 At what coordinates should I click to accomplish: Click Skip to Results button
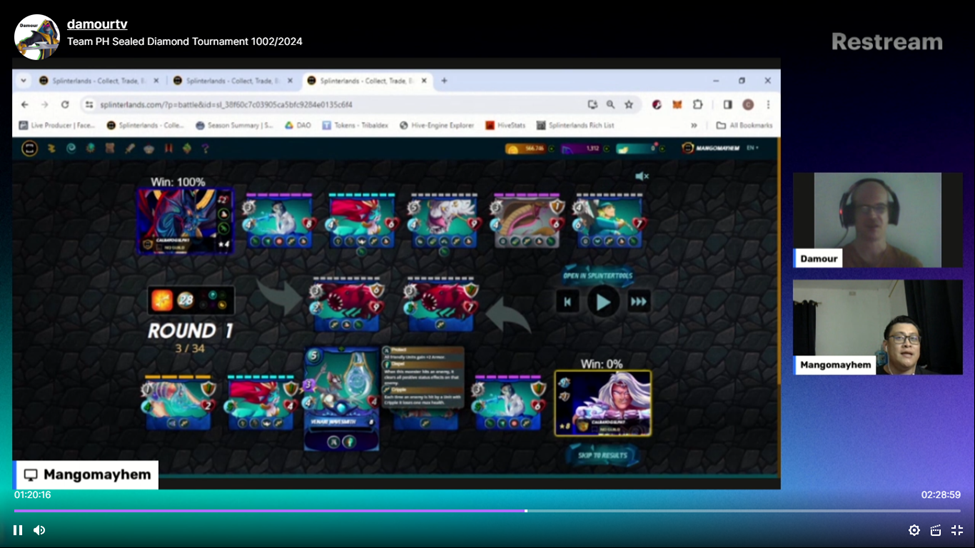(602, 455)
